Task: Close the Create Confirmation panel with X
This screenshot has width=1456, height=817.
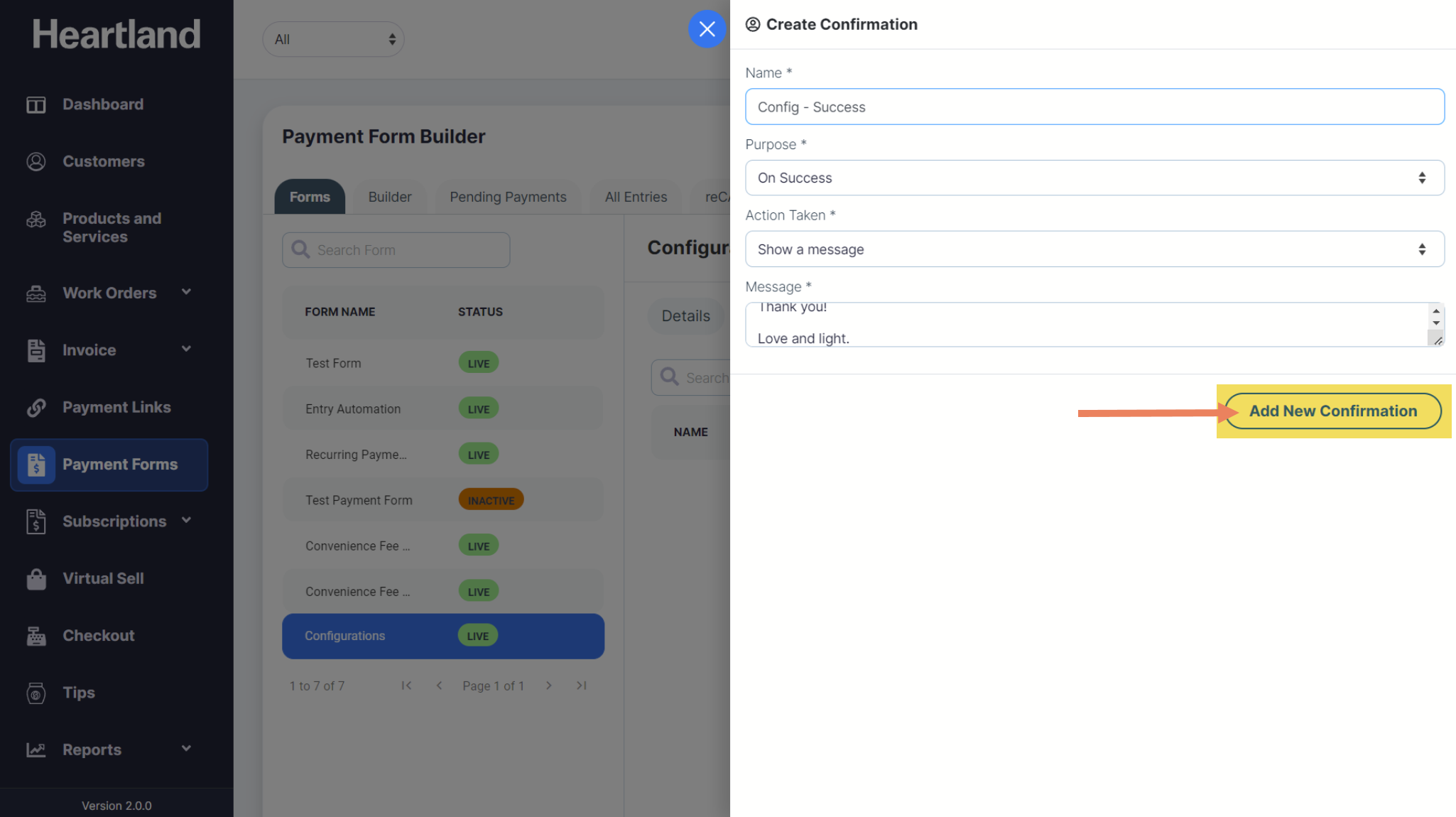Action: (706, 29)
